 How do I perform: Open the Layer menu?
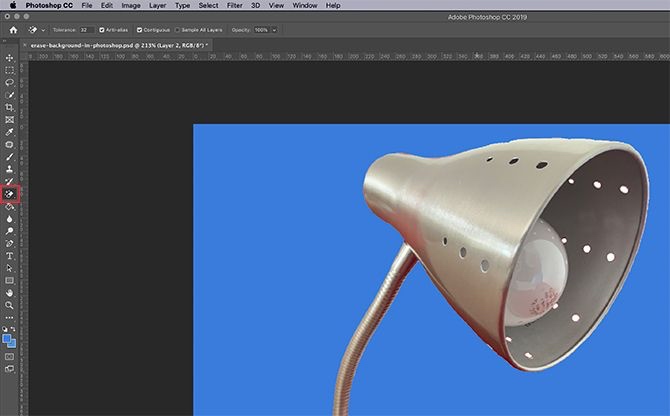tap(157, 5)
